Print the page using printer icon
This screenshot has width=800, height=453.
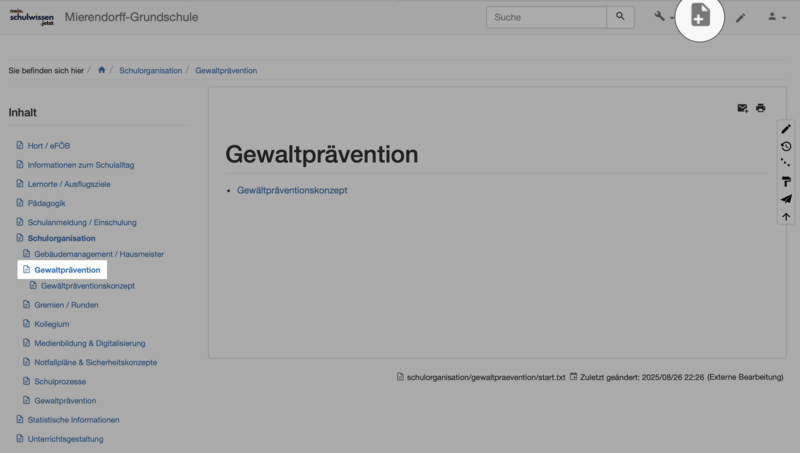[x=761, y=108]
